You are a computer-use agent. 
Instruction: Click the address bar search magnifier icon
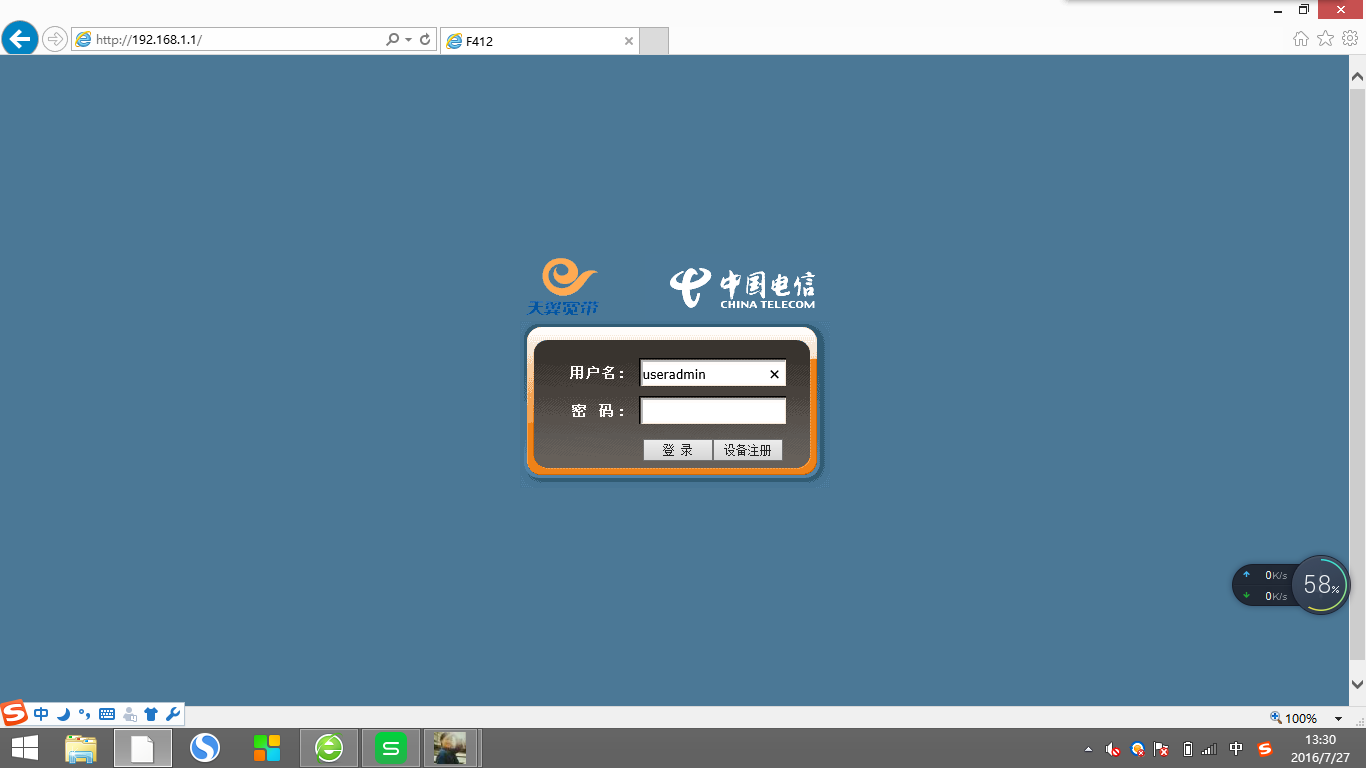pos(392,40)
